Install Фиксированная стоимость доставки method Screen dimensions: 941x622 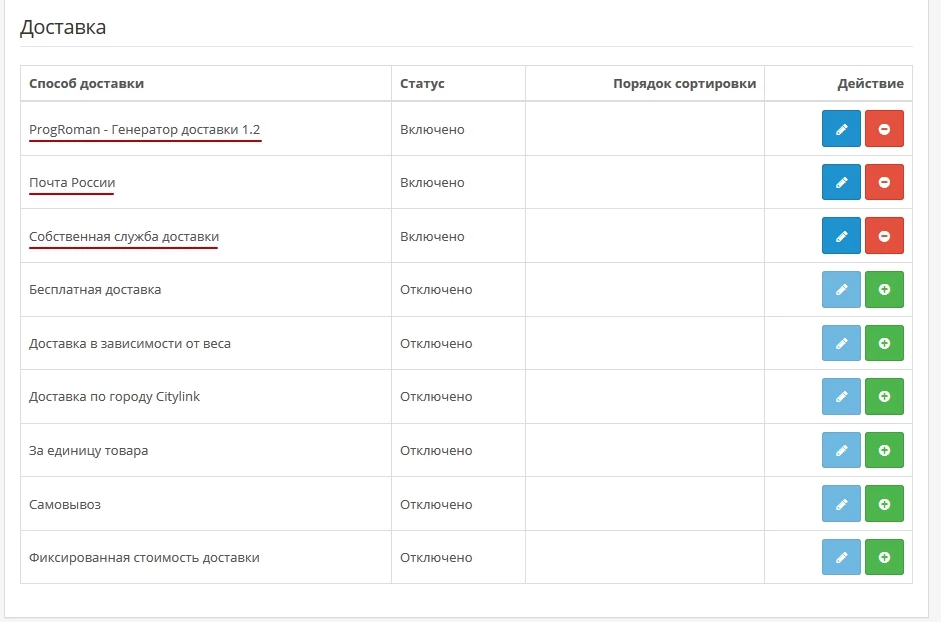point(884,557)
